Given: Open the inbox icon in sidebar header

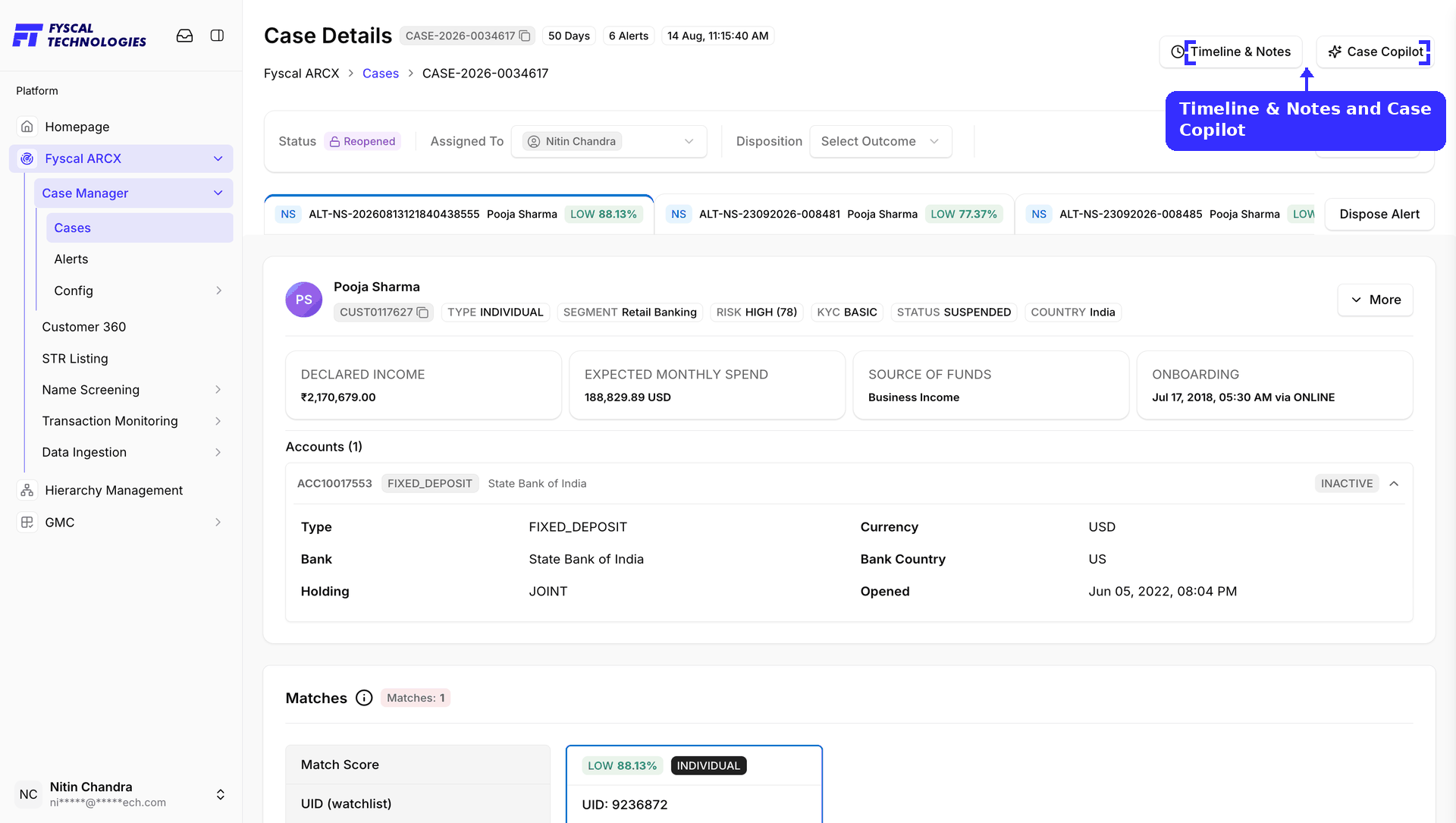Looking at the screenshot, I should pos(184,36).
